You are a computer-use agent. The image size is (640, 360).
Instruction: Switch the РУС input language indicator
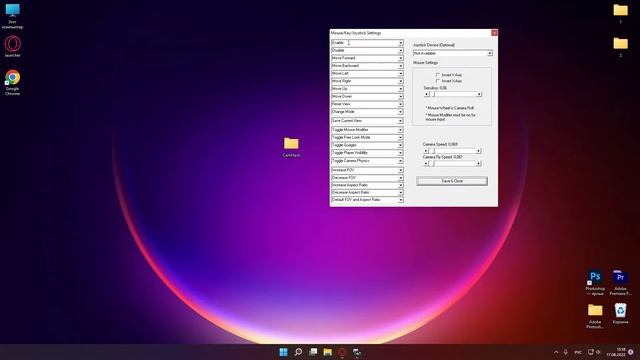(578, 352)
